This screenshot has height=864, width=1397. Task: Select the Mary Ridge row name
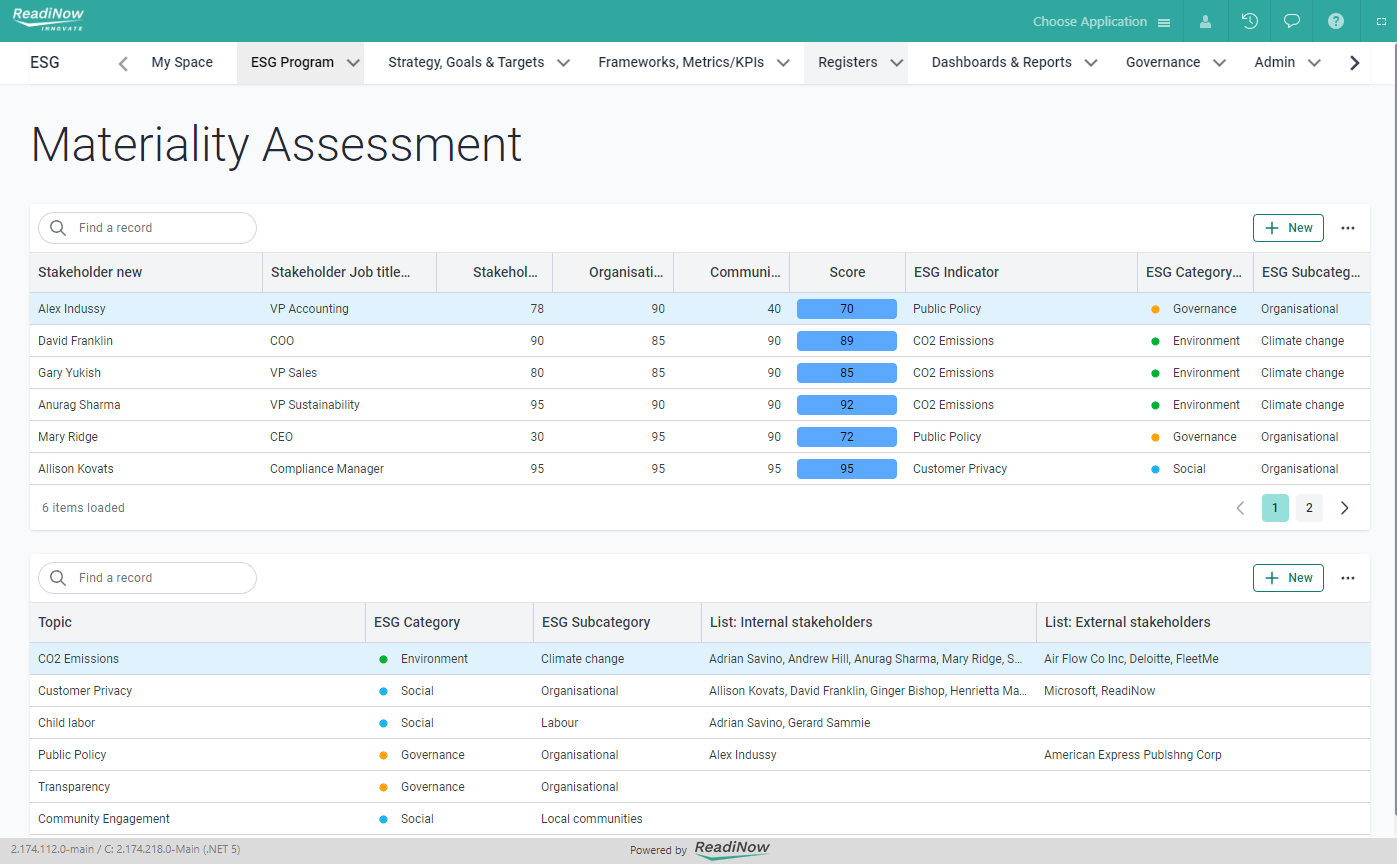tap(68, 437)
